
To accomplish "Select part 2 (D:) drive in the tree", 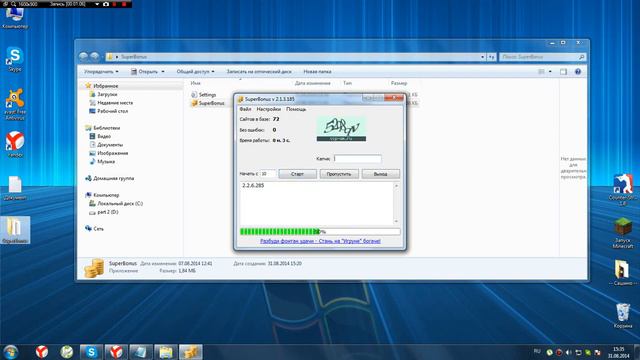I will [104, 212].
